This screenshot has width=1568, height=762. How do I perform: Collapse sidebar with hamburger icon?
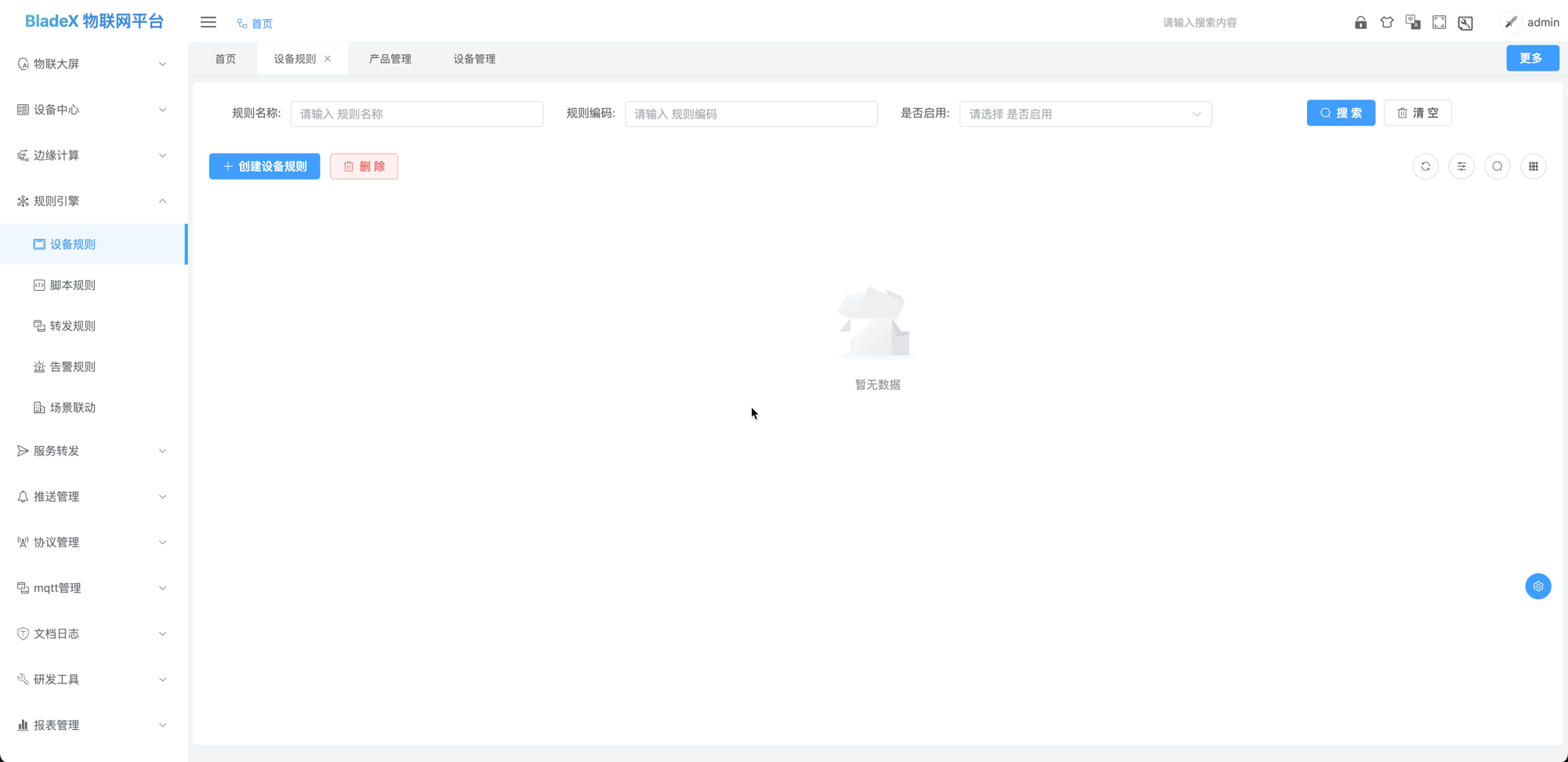click(x=208, y=23)
